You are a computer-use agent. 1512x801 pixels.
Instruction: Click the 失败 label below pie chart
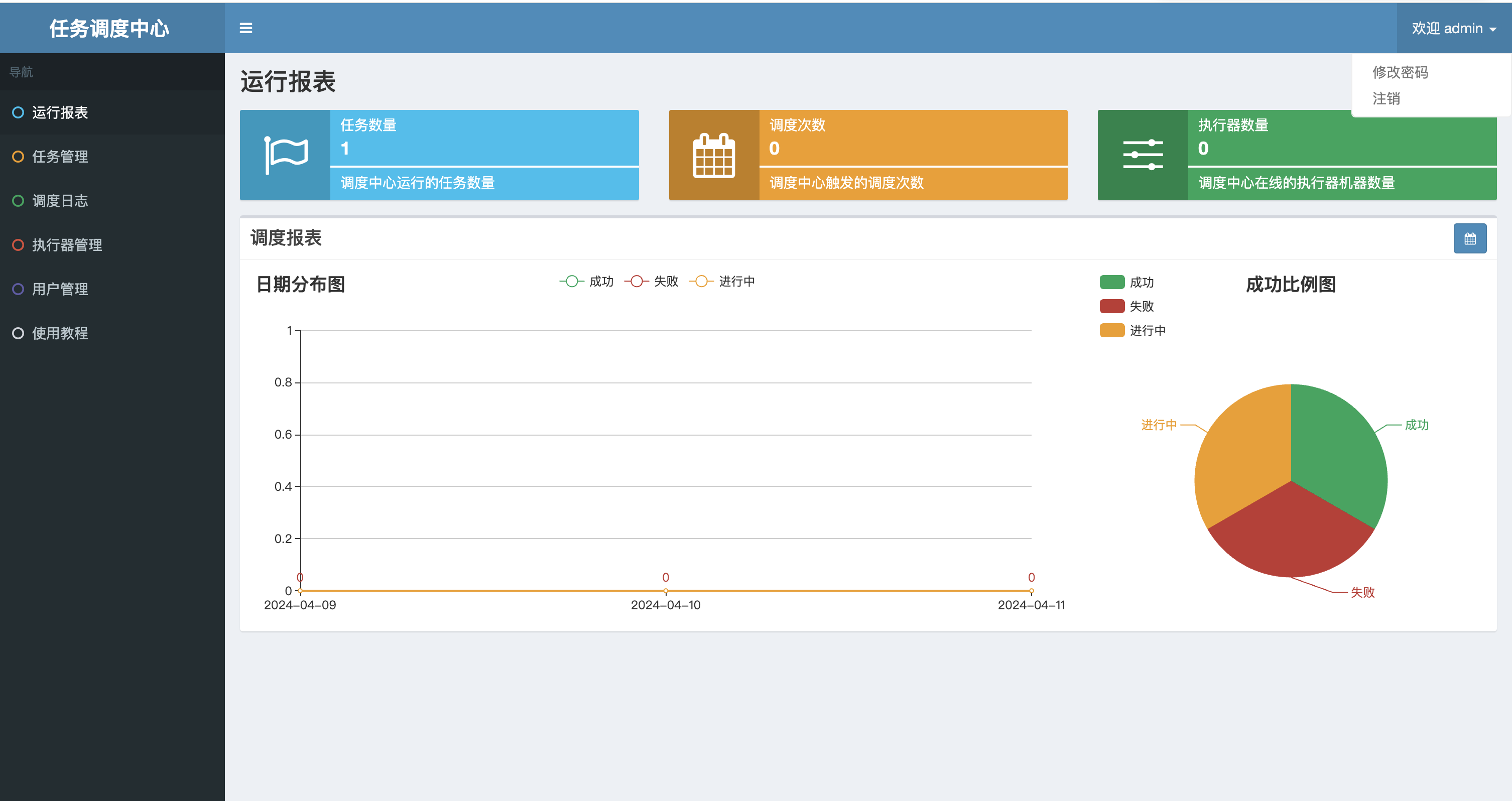tap(1362, 592)
